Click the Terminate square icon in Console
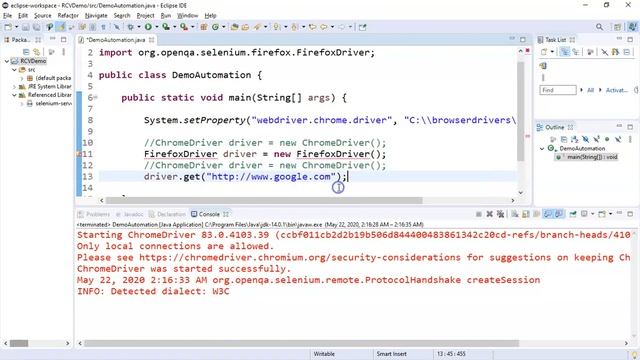The width and height of the screenshot is (640, 360). [478, 214]
